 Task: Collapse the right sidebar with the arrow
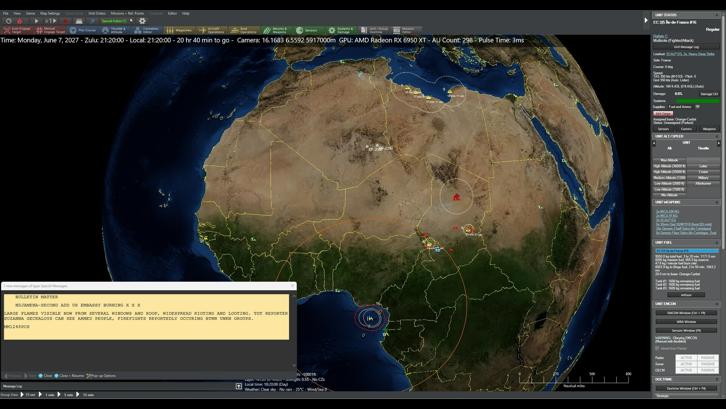pyautogui.click(x=646, y=20)
